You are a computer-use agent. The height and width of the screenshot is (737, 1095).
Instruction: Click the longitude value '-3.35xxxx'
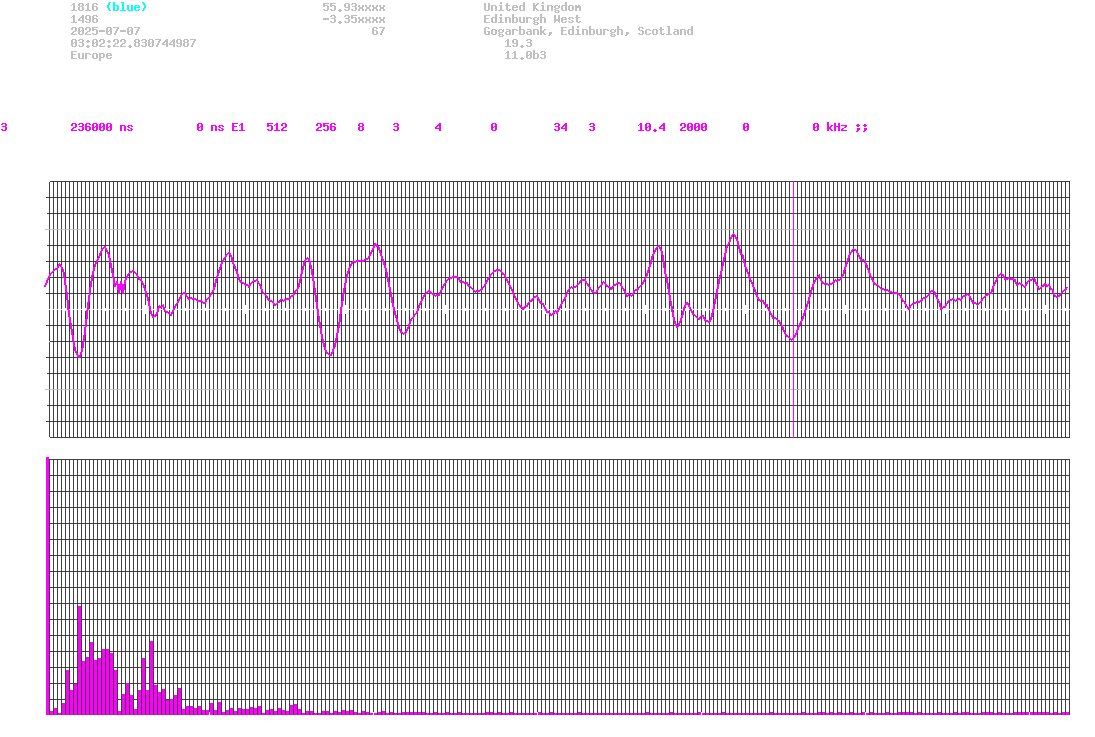pos(353,19)
